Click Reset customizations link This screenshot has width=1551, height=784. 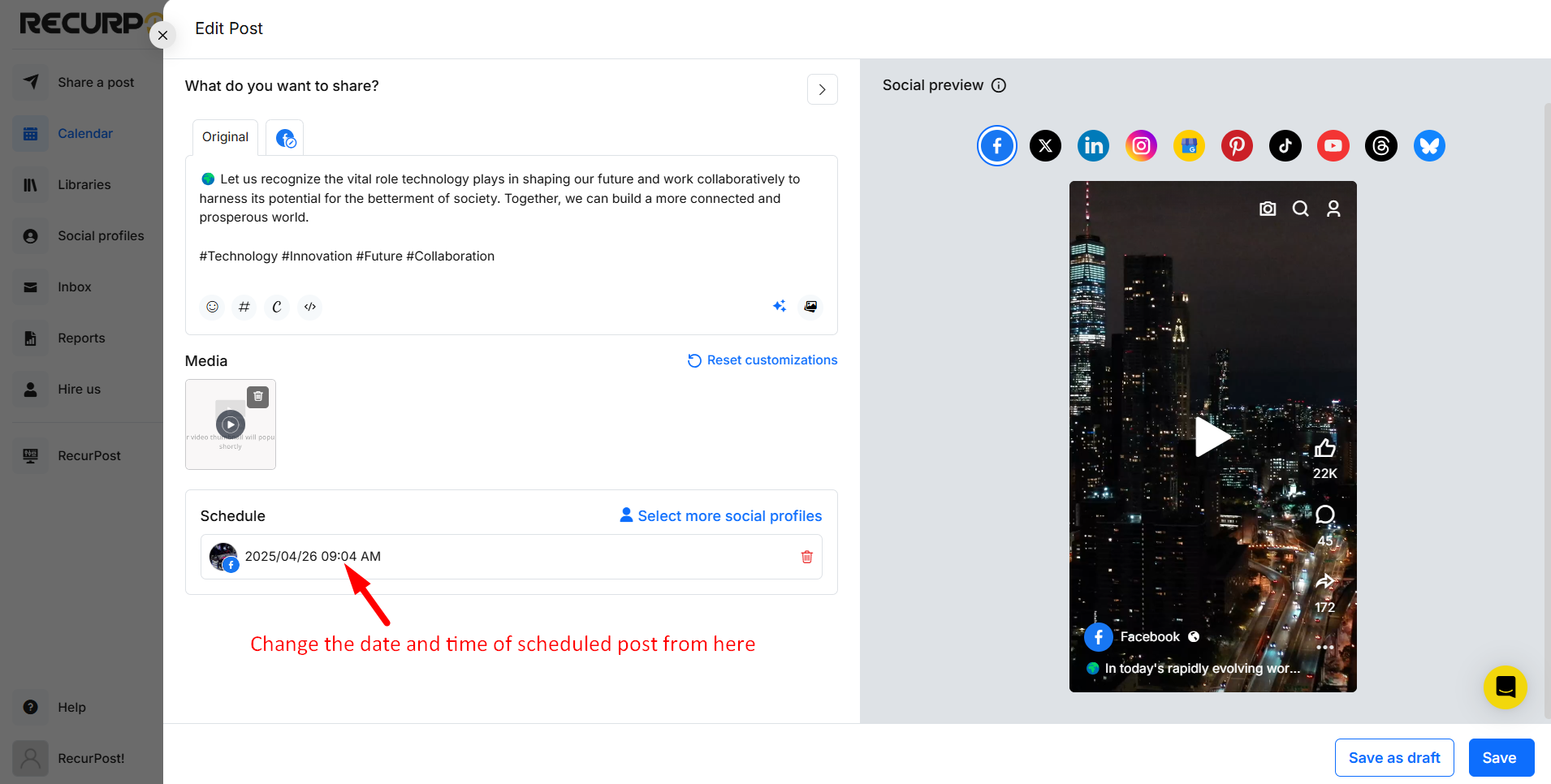pyautogui.click(x=763, y=360)
